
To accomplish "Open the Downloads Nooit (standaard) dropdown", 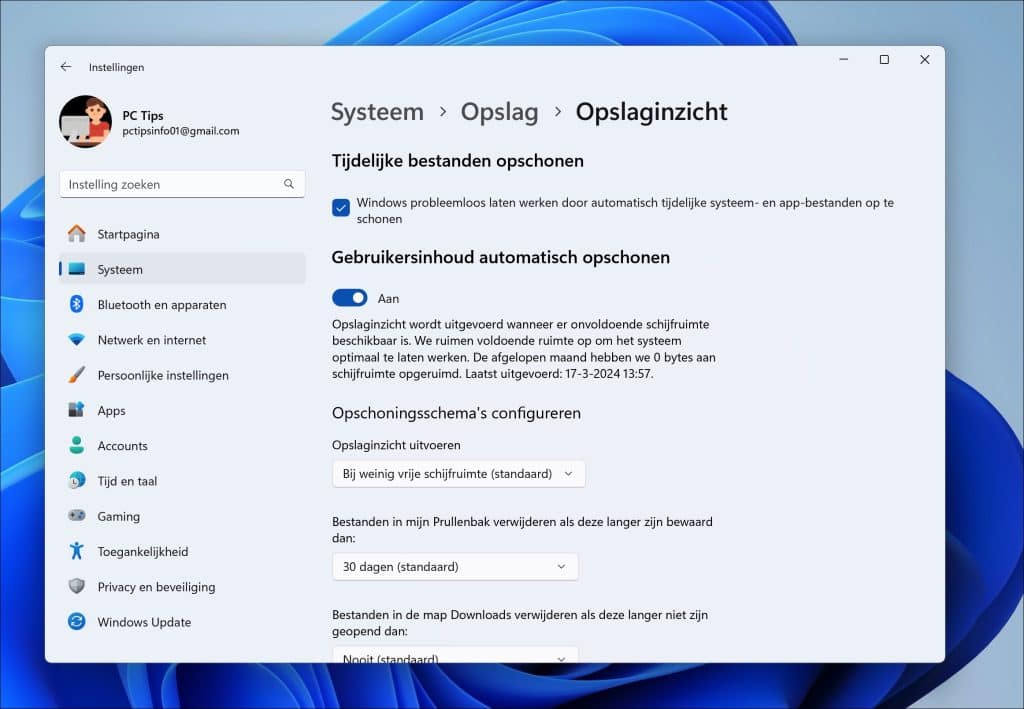I will (x=455, y=655).
